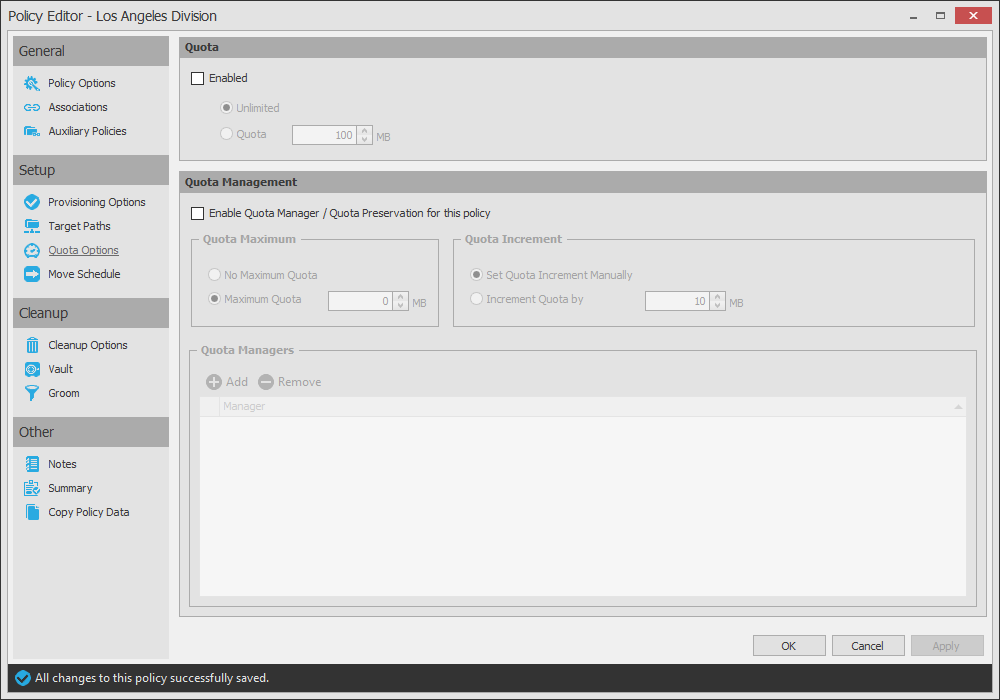
Task: Select Target Paths in Setup section
Action: 79,226
